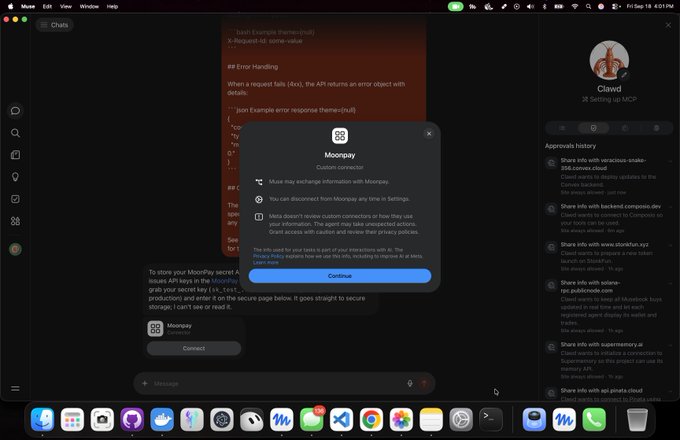
Task: Open the backend.composio.dev approval row
Action: click(609, 218)
